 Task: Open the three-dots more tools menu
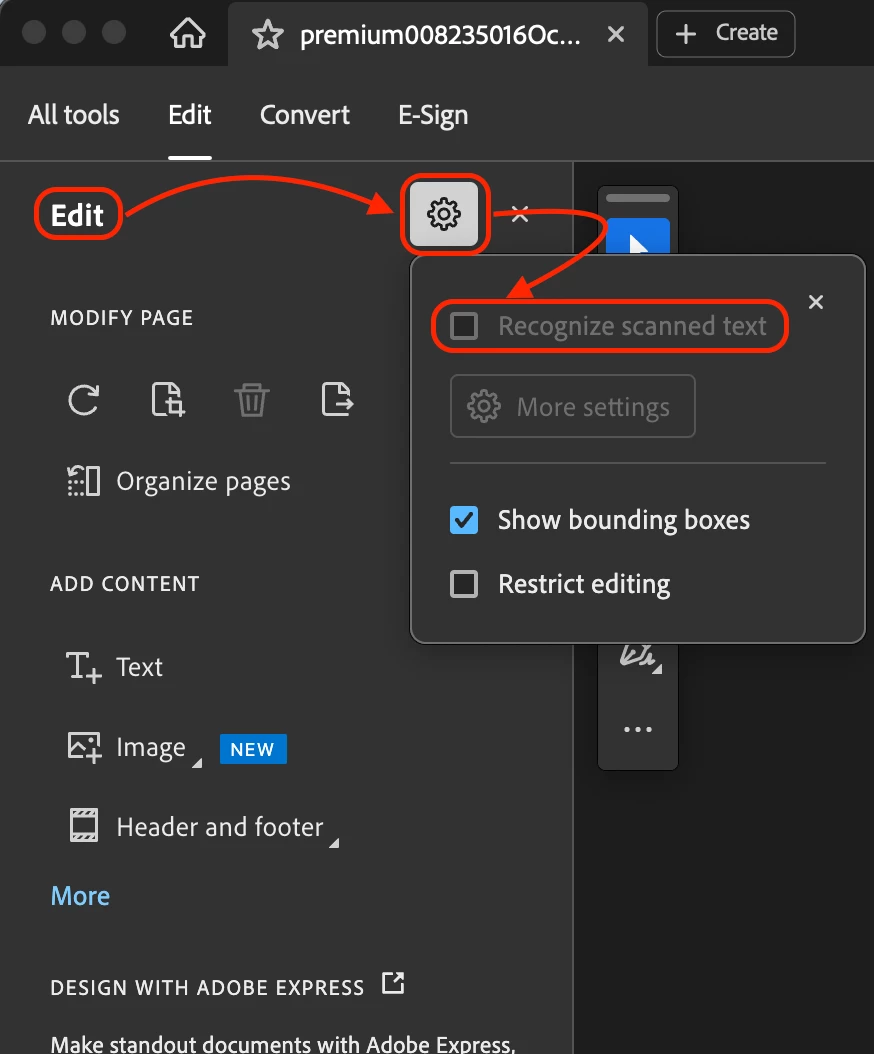click(637, 729)
